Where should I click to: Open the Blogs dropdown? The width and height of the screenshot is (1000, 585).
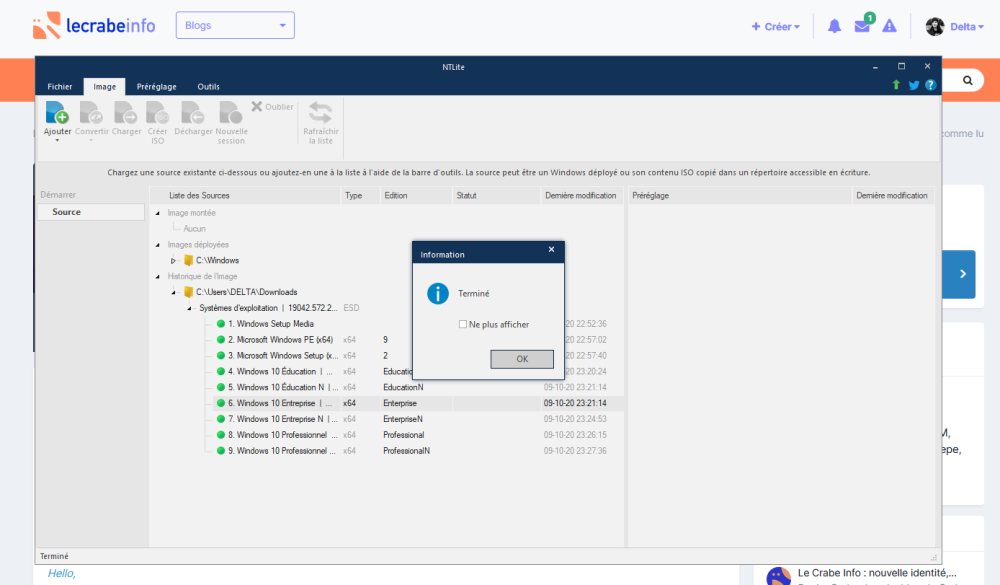click(235, 26)
